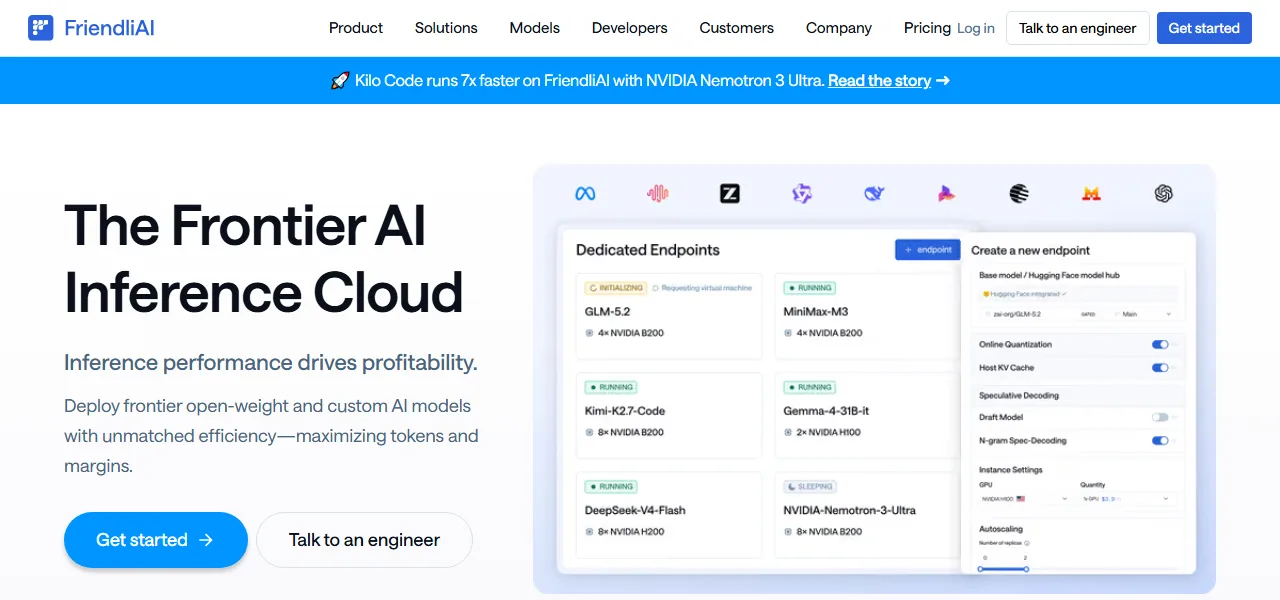Click the RUNNING badge on DeepSeek-V4-Flash
This screenshot has height=600, width=1280.
coord(611,487)
